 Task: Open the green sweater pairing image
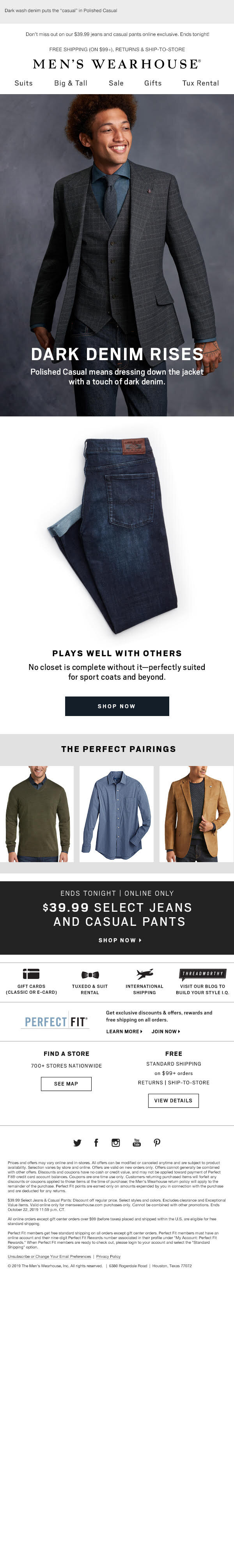point(37,814)
